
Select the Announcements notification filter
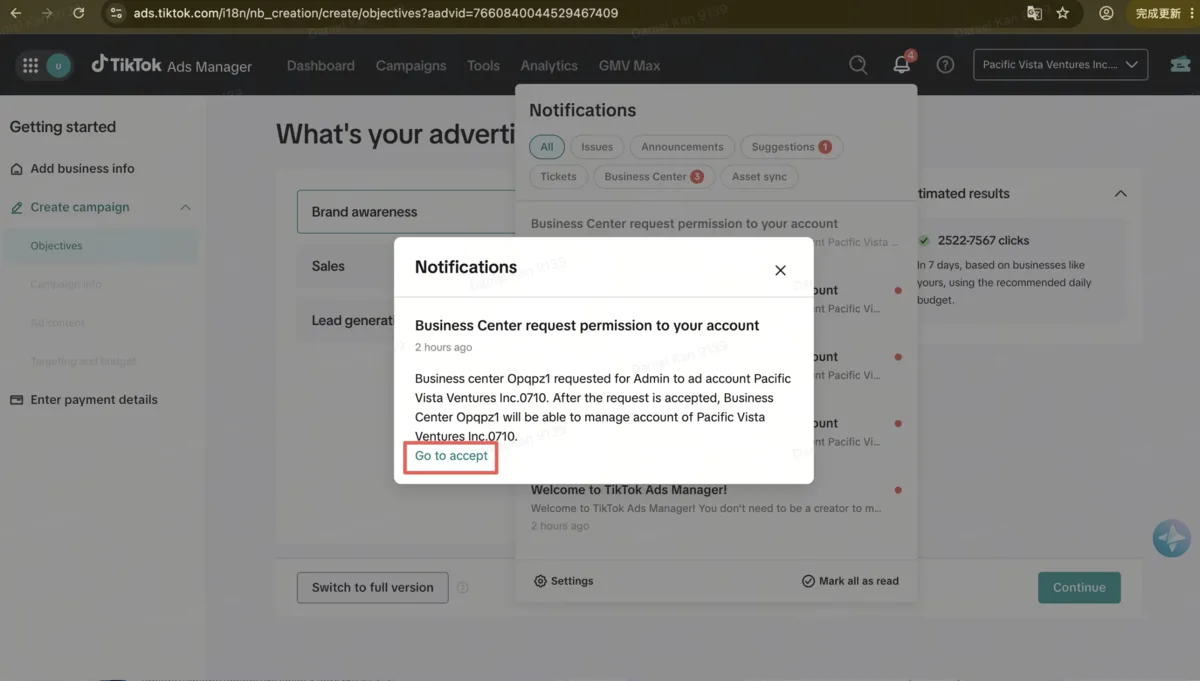coord(682,147)
